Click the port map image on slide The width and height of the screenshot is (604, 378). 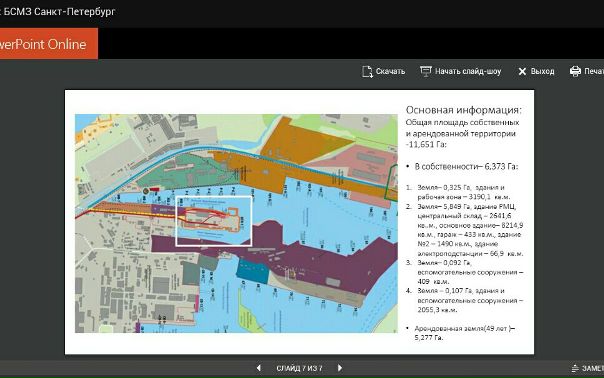point(236,223)
